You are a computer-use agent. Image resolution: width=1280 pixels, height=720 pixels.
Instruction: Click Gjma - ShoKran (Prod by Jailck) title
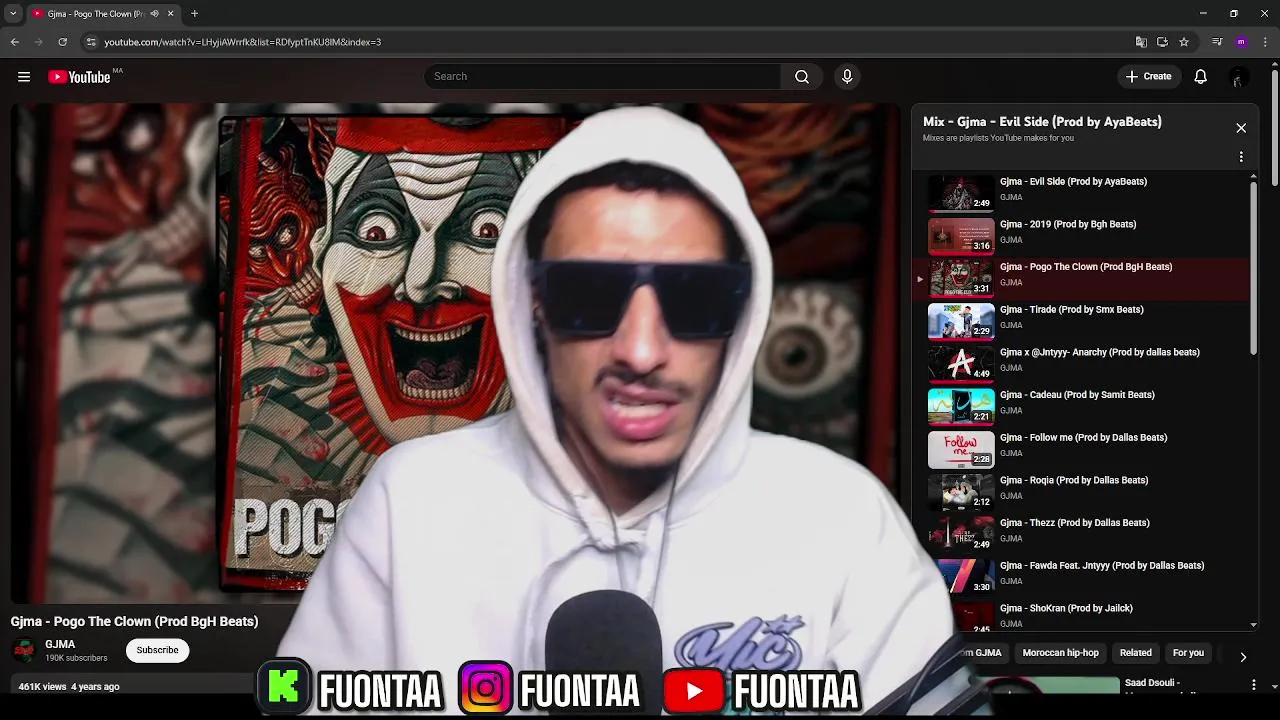coord(1066,609)
